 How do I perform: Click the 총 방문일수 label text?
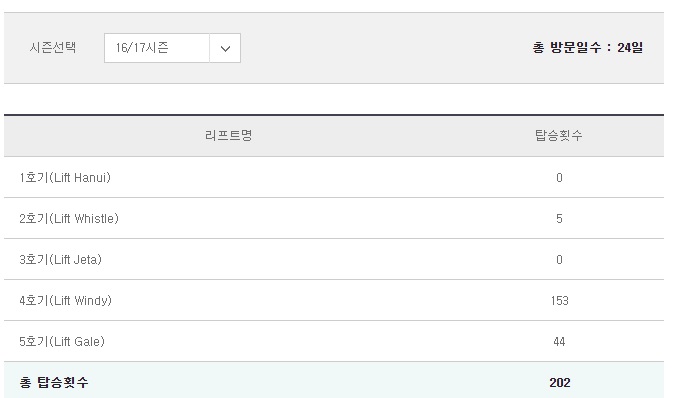567,47
